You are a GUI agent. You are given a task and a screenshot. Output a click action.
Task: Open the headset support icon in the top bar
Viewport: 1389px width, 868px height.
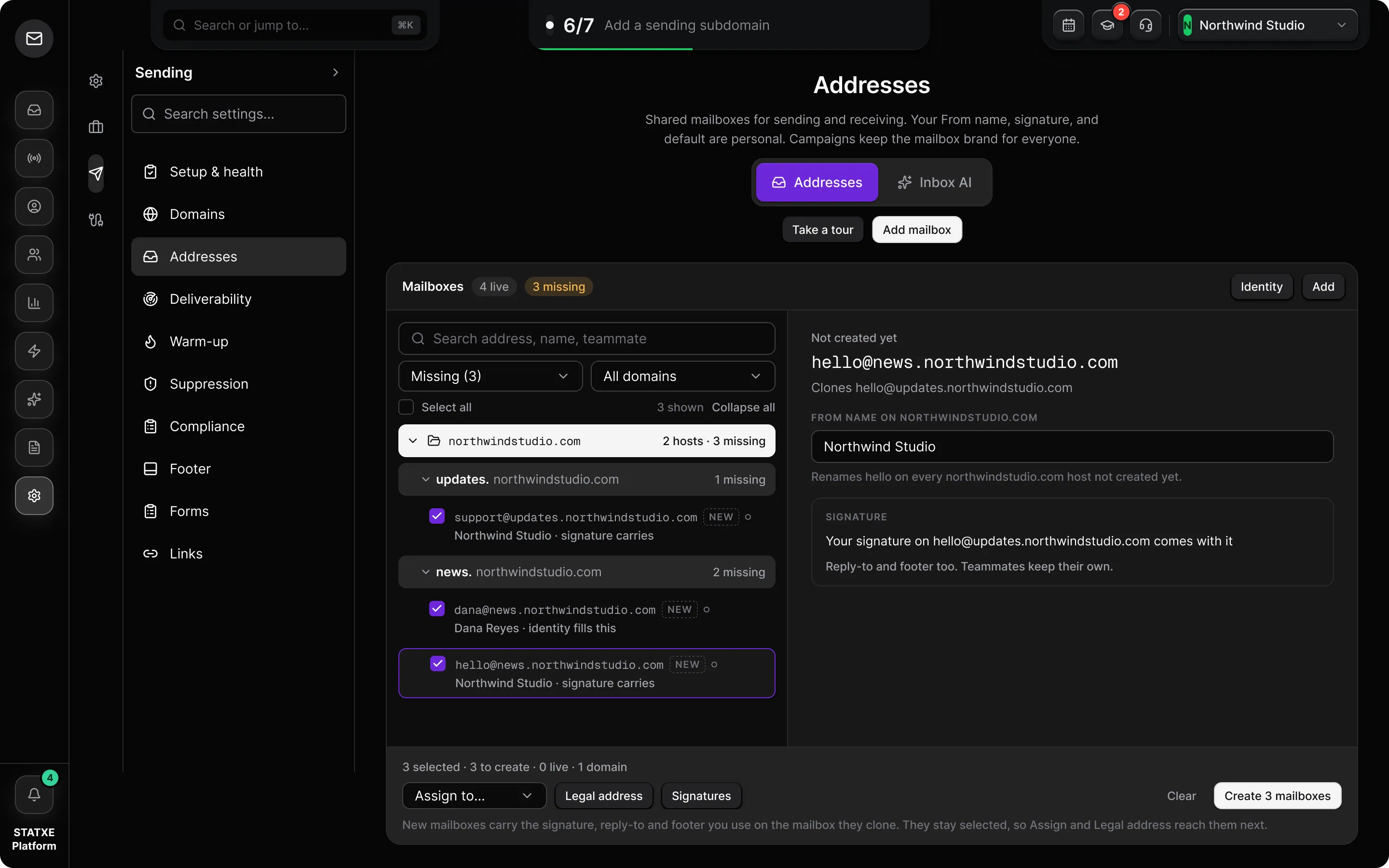tap(1145, 25)
